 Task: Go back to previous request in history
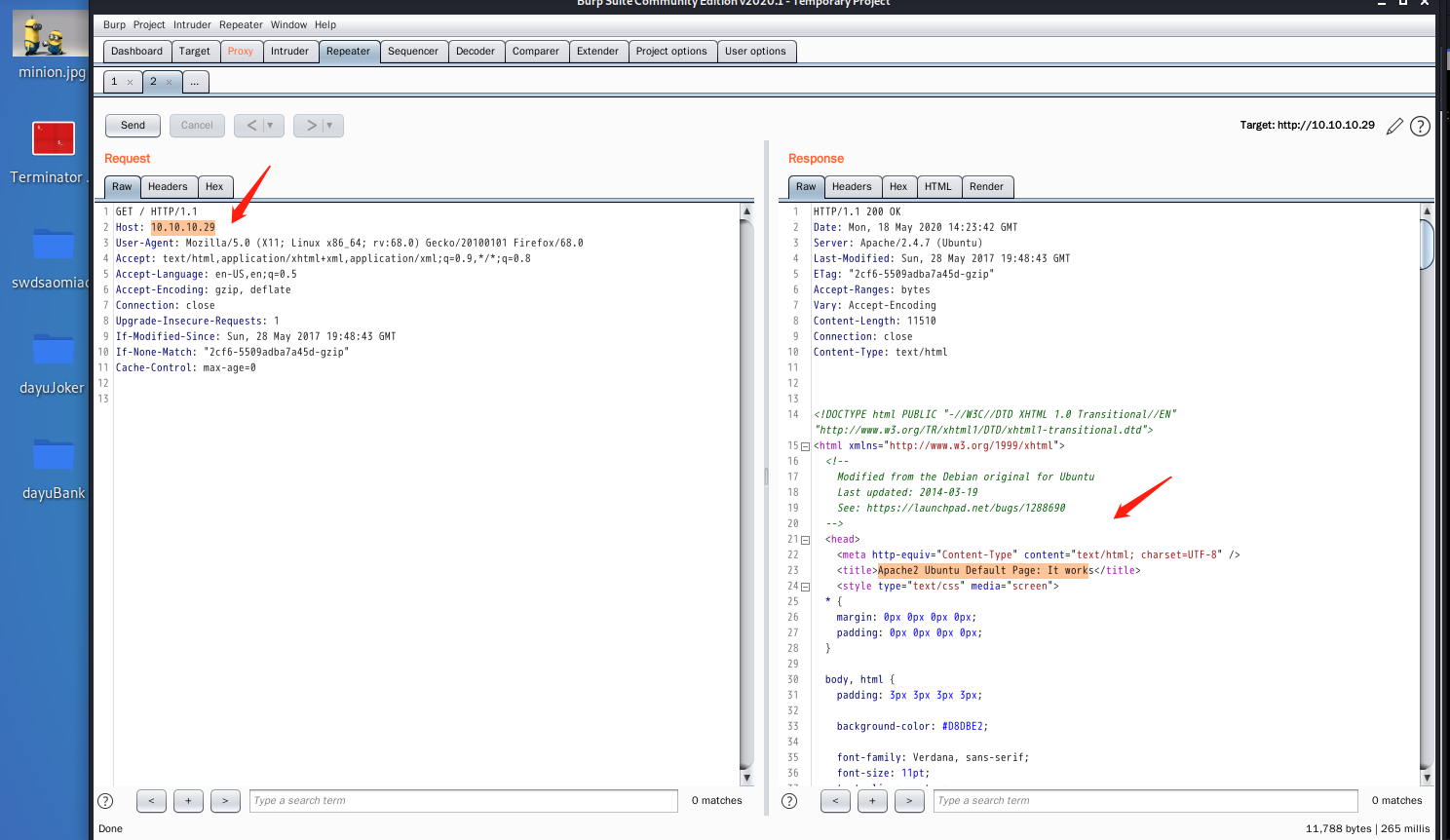[250, 126]
